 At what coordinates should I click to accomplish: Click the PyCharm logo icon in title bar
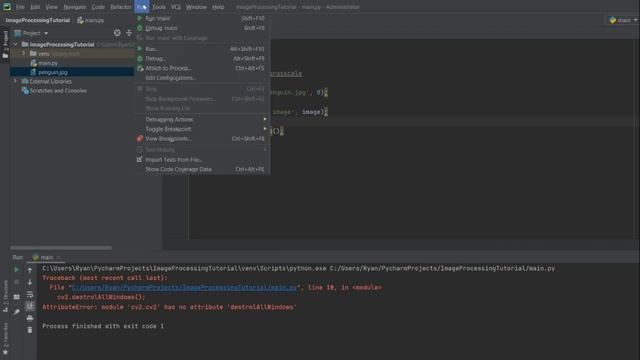(7, 7)
